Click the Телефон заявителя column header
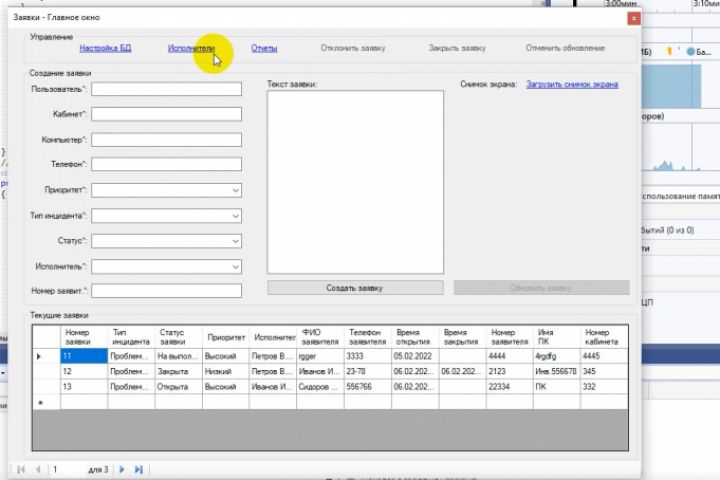720x480 pixels. [x=368, y=337]
